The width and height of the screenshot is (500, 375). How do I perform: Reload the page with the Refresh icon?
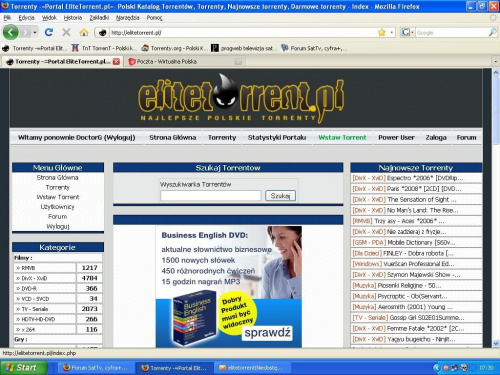pyautogui.click(x=49, y=32)
